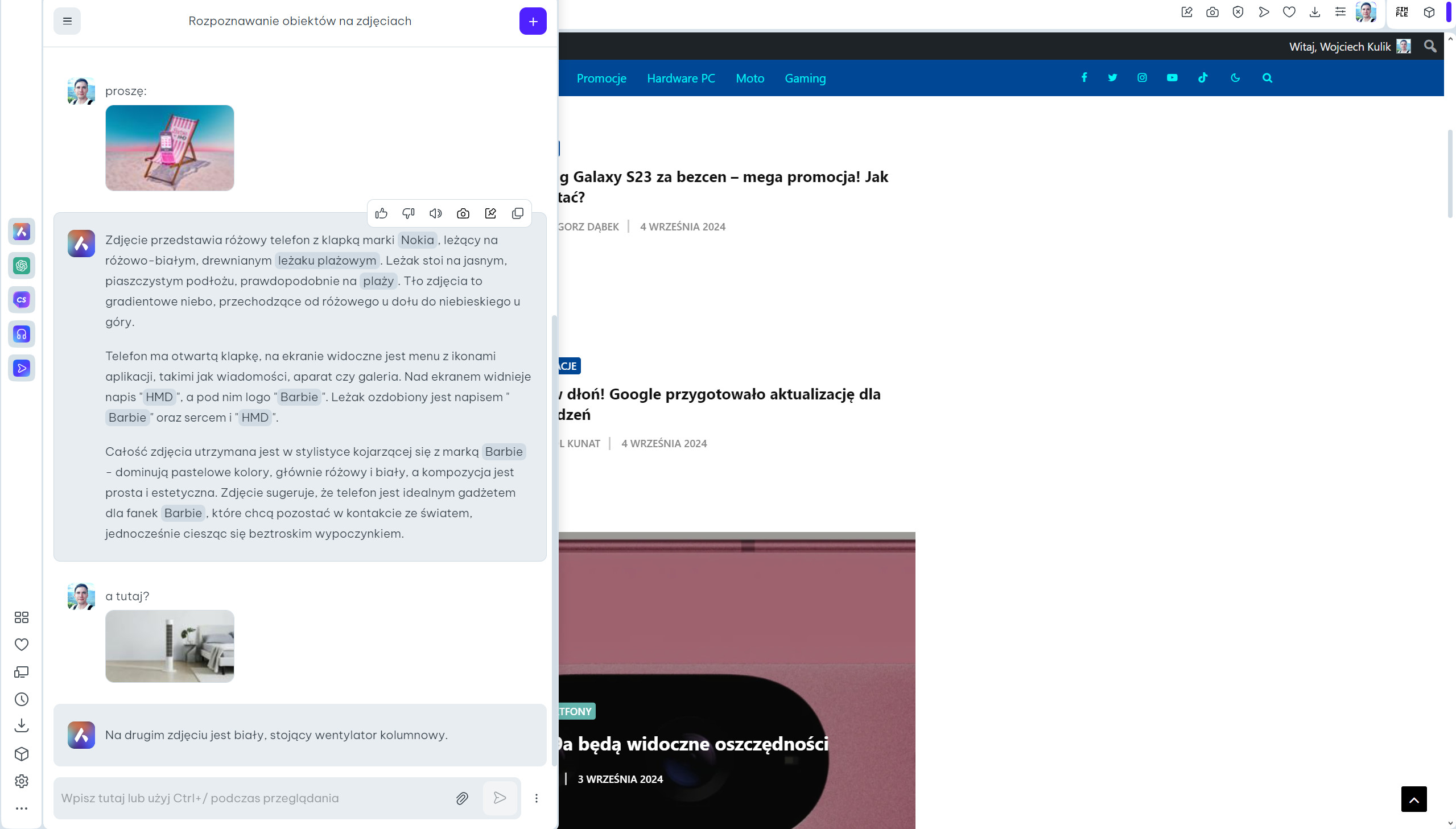Open the Galaxy S23 za bezcen article headline

(x=723, y=187)
